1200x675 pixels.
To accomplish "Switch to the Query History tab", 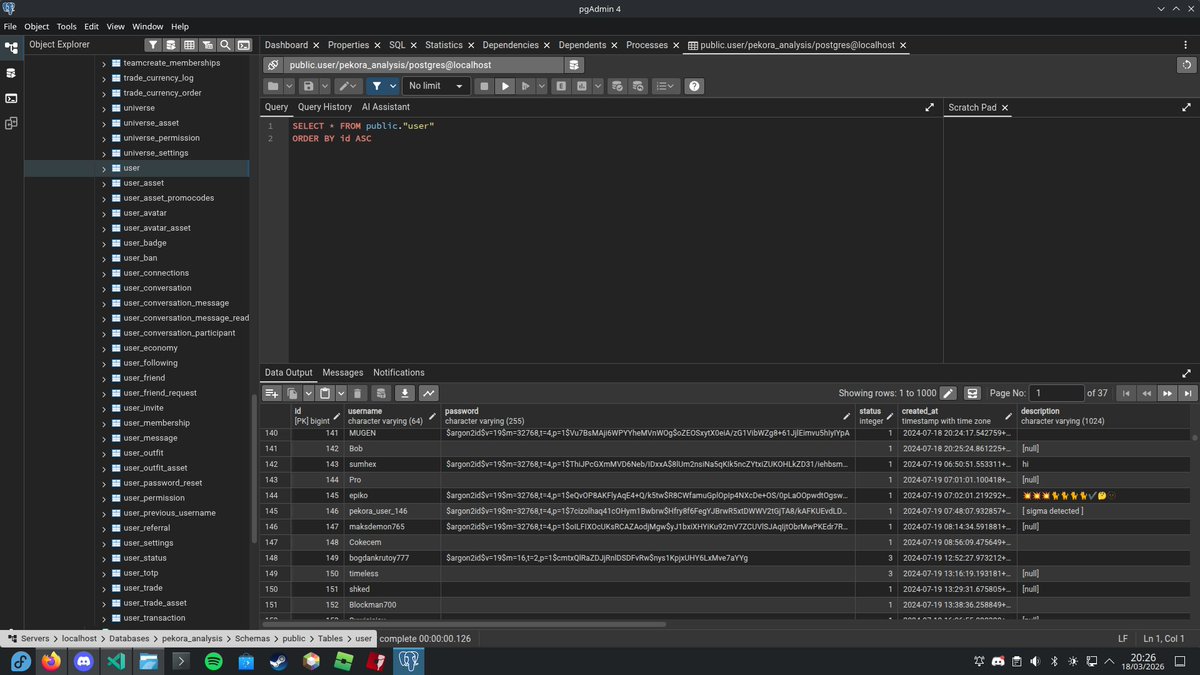I will coord(325,107).
